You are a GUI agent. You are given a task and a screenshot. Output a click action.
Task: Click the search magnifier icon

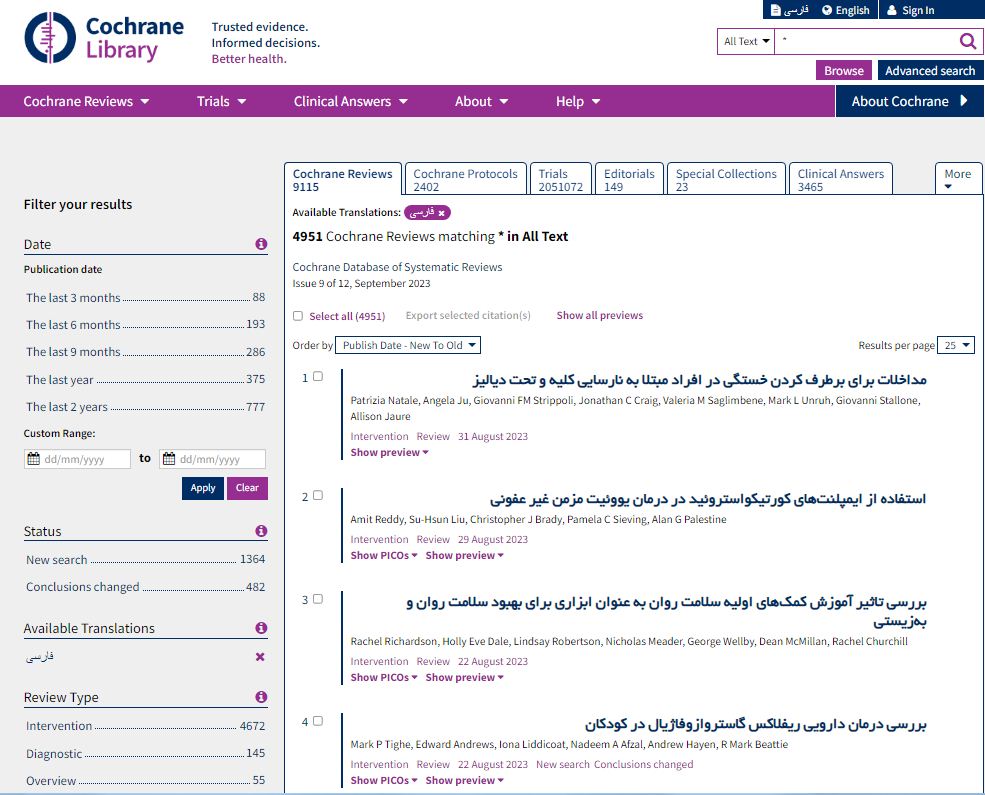967,41
